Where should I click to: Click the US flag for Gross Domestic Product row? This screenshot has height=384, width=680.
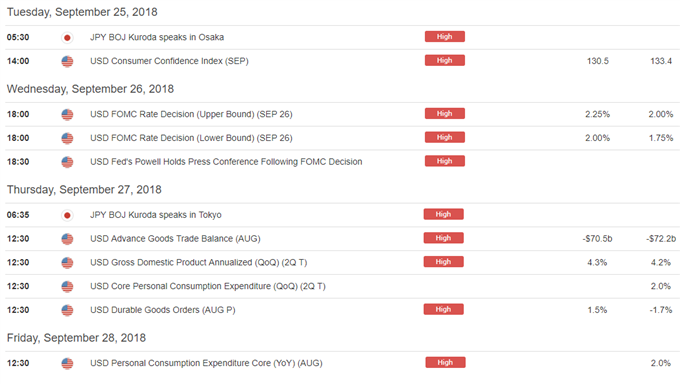67,263
